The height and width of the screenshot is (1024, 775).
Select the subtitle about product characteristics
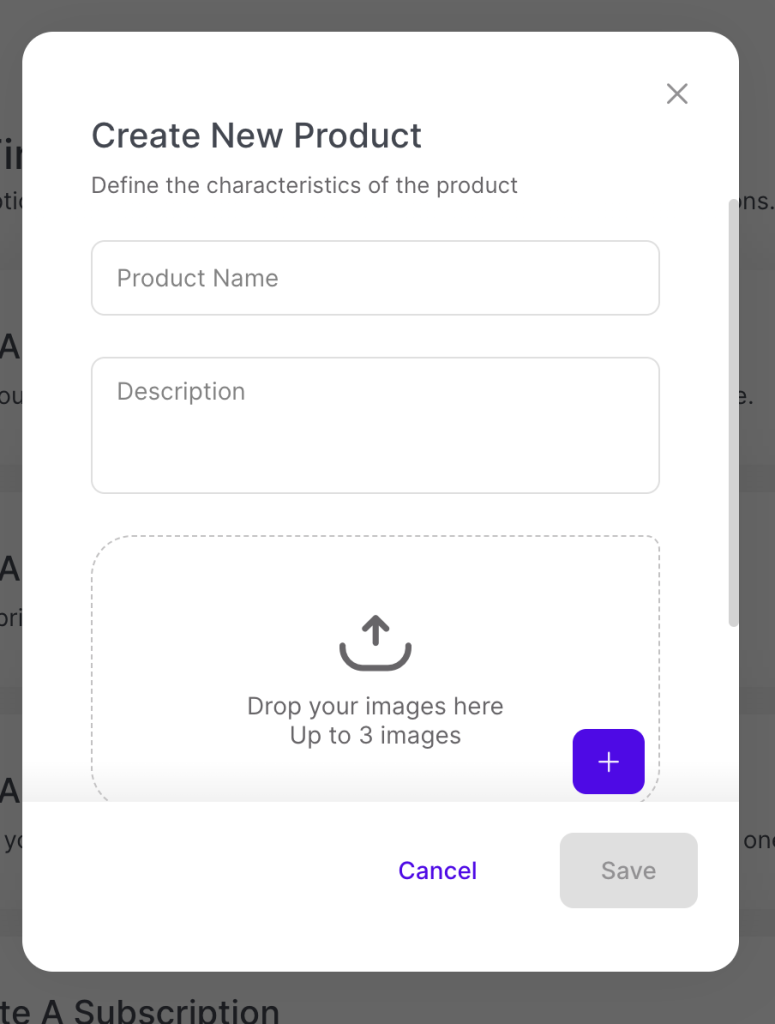[x=305, y=186]
